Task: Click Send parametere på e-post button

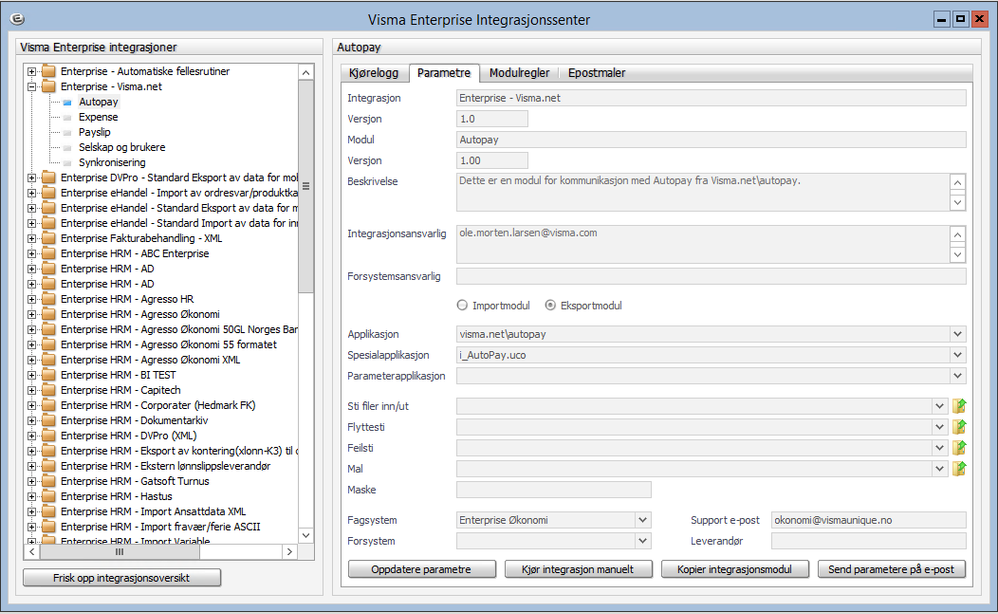Action: click(891, 569)
